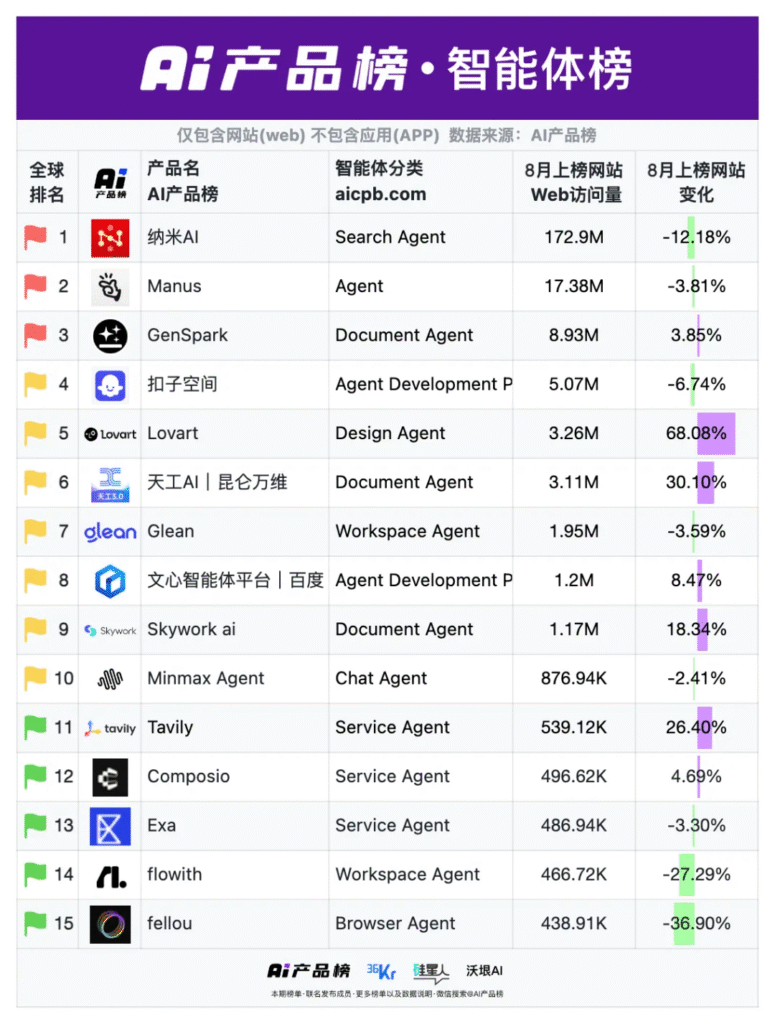This screenshot has height=1024, width=775.
Task: Click the Minmax Agent waveform logo
Action: click(x=110, y=679)
